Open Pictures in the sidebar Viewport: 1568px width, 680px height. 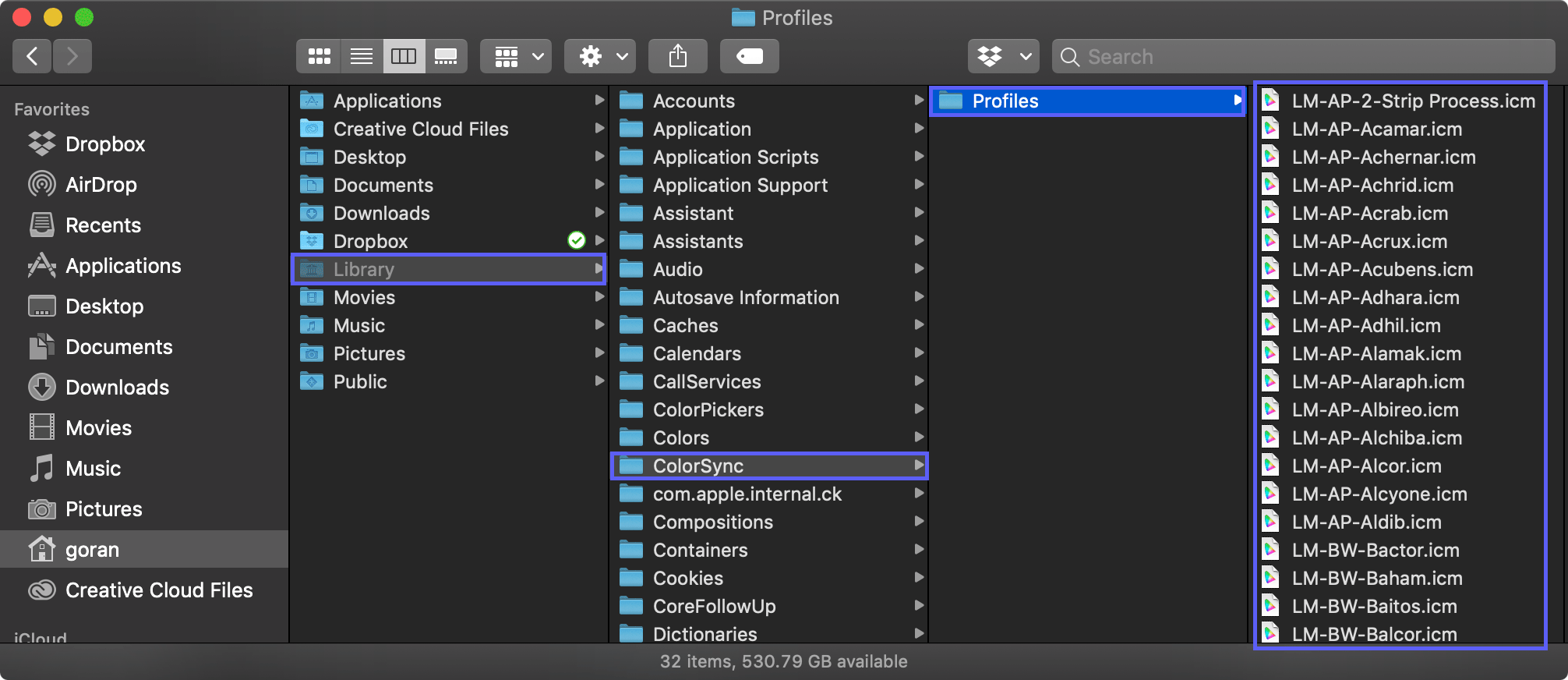144,509
